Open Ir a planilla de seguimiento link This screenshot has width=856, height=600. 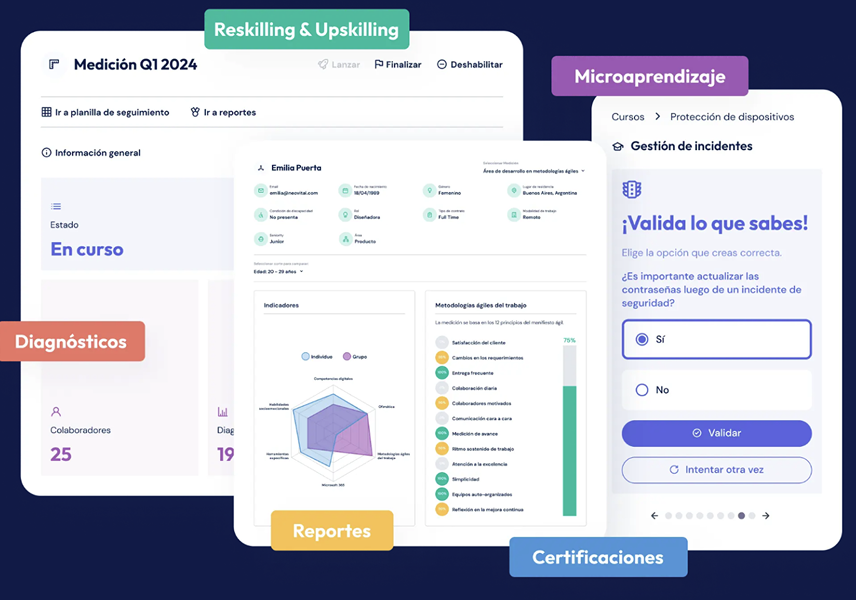[105, 112]
